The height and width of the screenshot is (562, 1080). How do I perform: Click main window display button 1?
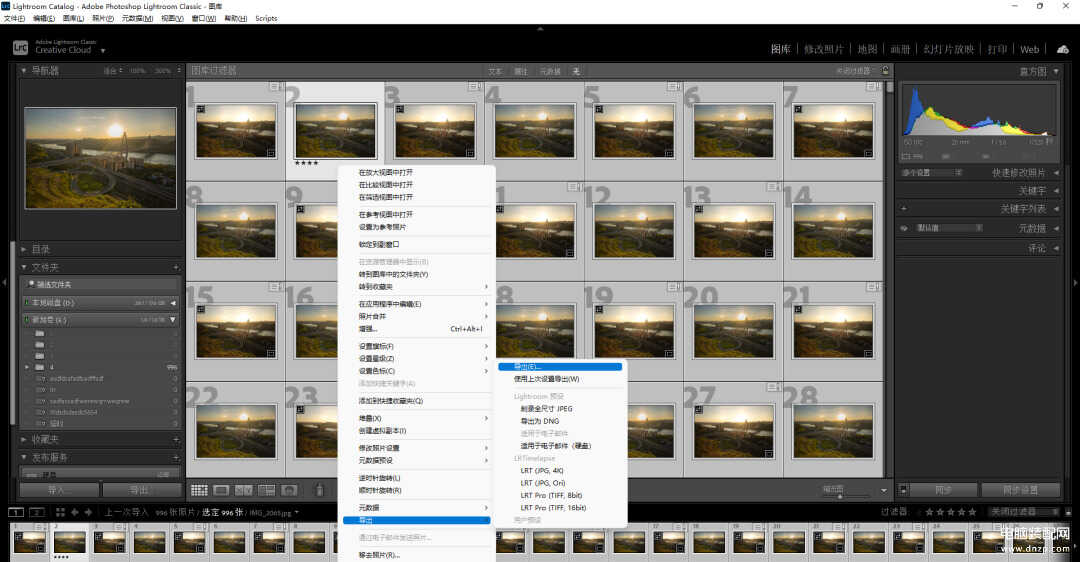tap(15, 512)
